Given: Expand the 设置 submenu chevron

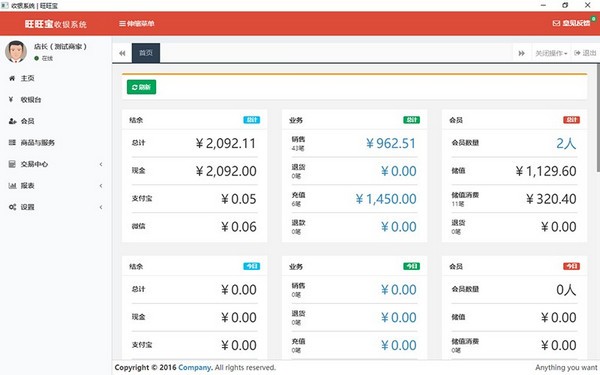Looking at the screenshot, I should point(101,207).
